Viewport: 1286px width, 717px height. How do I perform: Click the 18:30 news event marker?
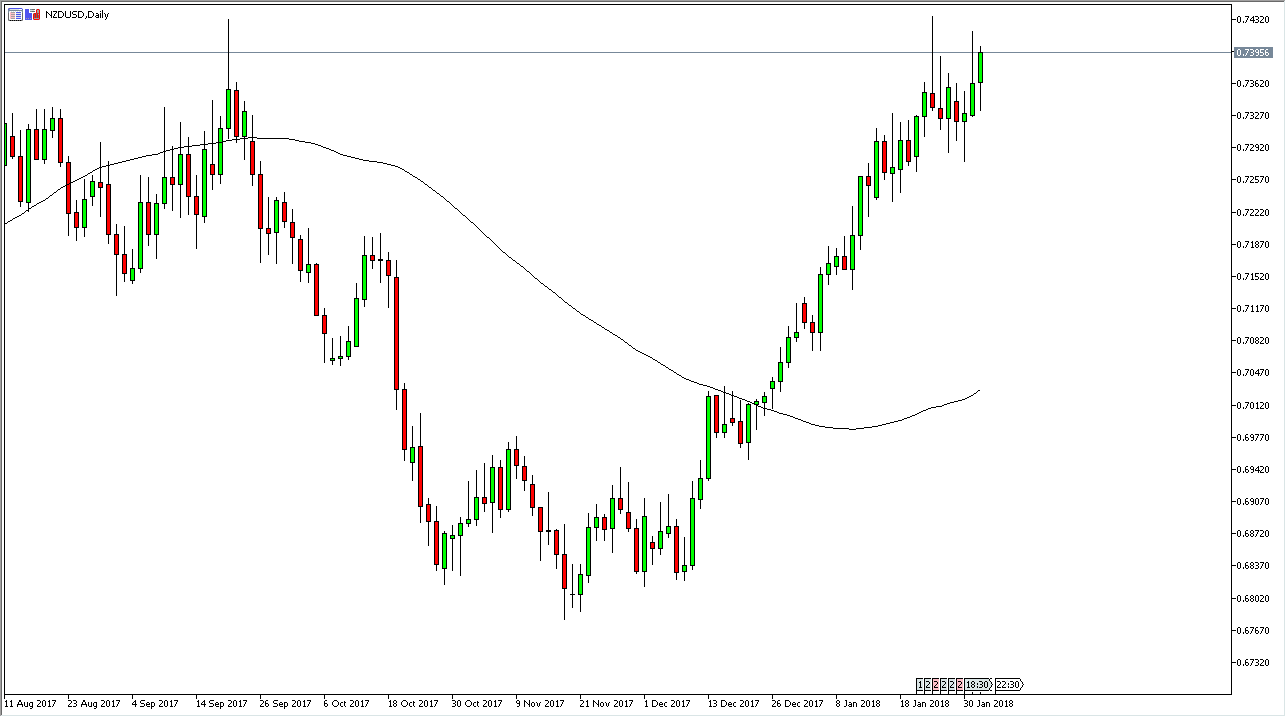pos(975,685)
